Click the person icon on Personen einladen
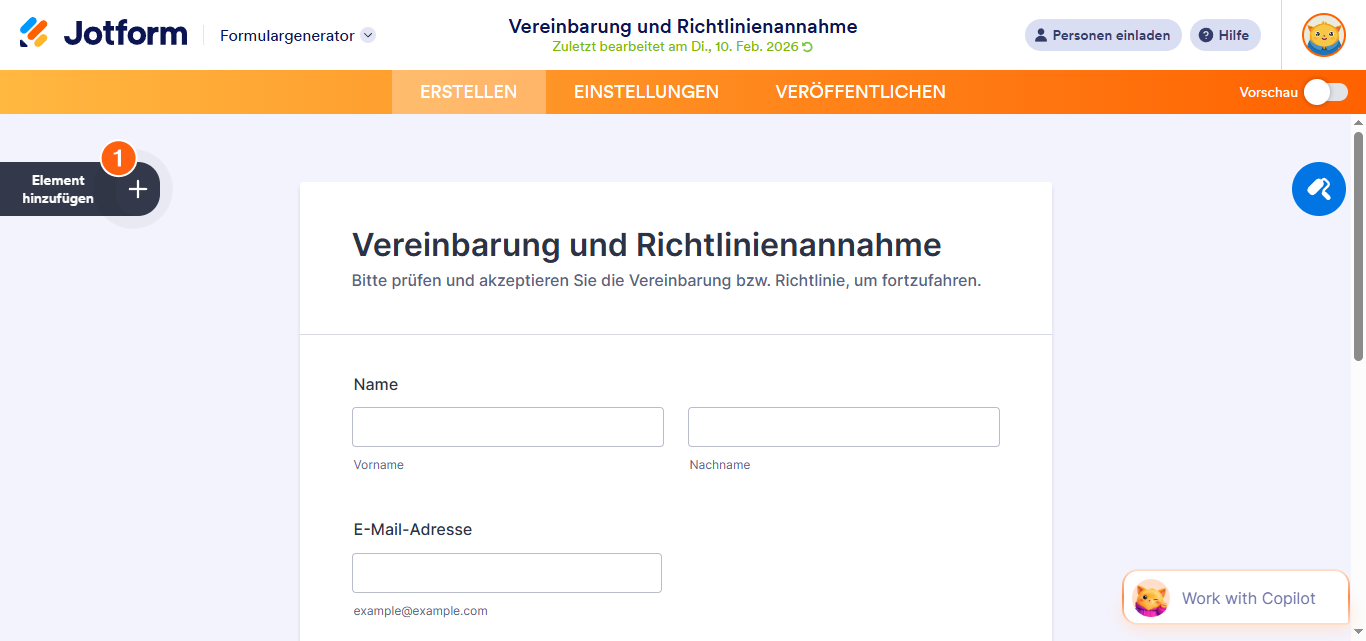1366x641 pixels. pyautogui.click(x=1041, y=35)
